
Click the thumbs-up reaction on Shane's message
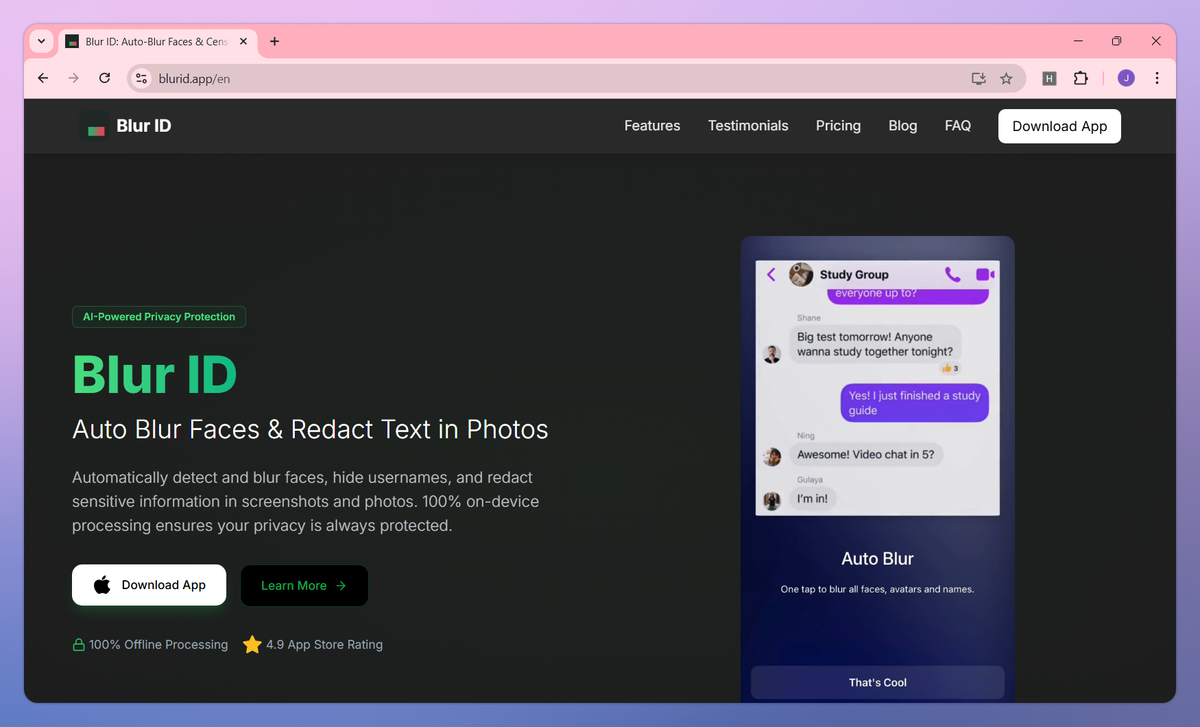click(948, 368)
